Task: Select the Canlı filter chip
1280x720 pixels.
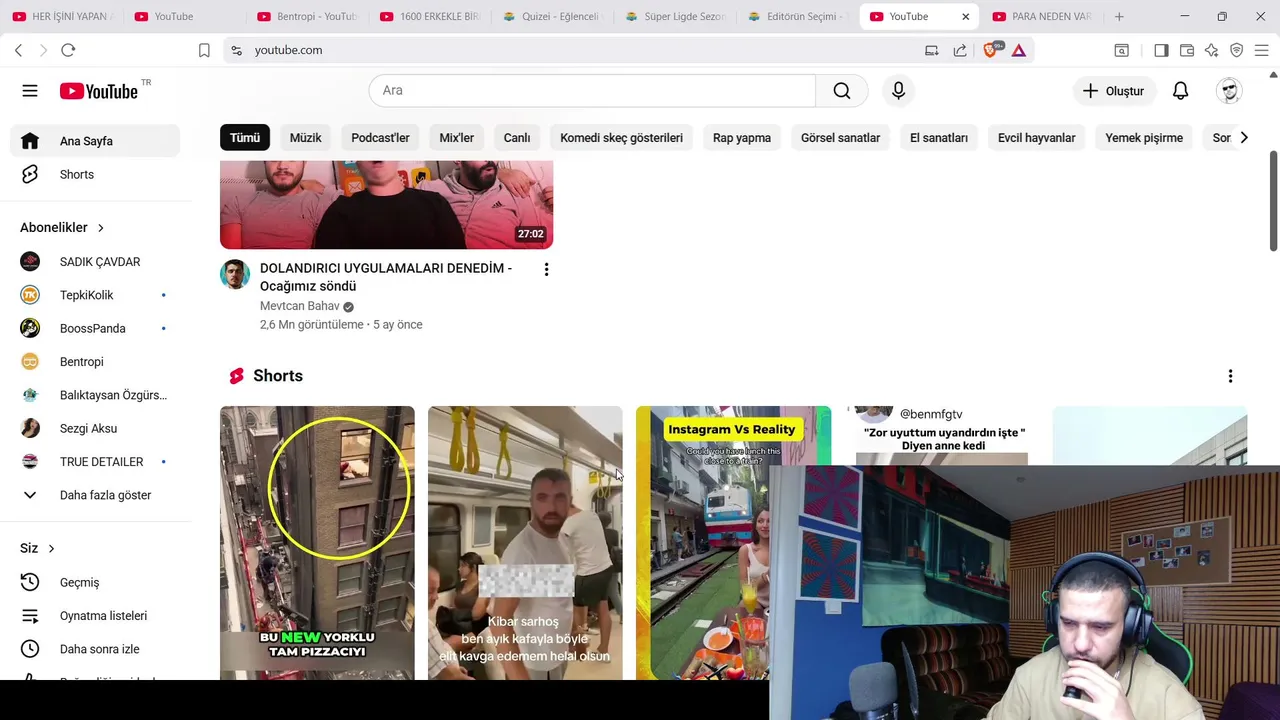Action: click(517, 138)
